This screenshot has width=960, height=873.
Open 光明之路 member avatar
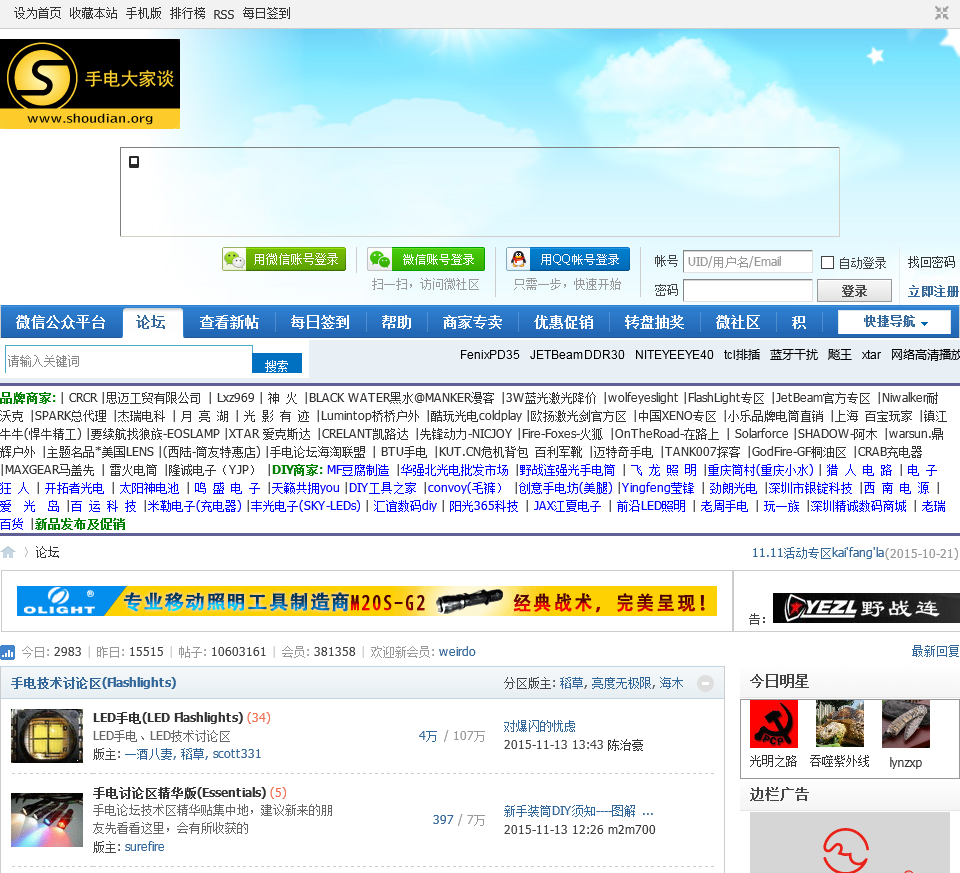point(774,724)
